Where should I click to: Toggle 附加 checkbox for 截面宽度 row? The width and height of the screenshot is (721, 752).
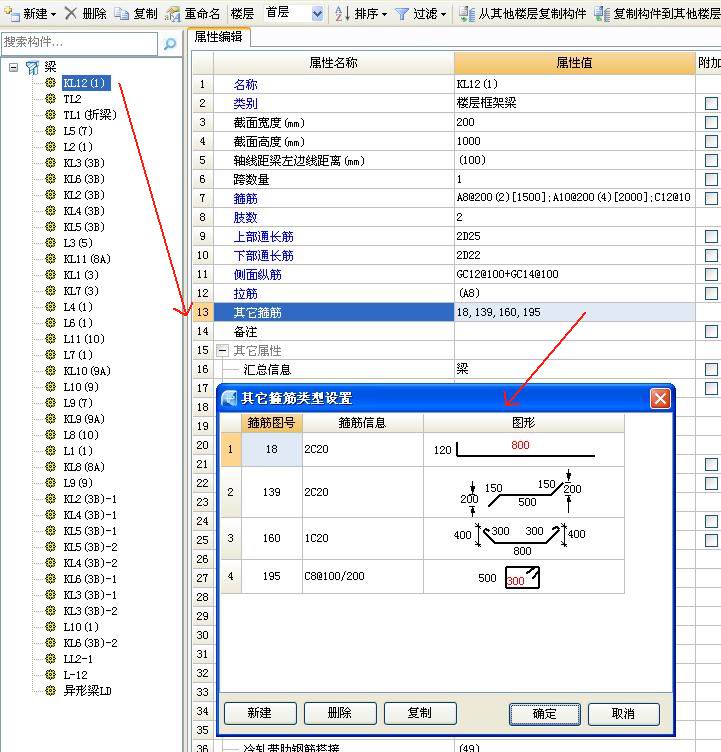pos(711,122)
